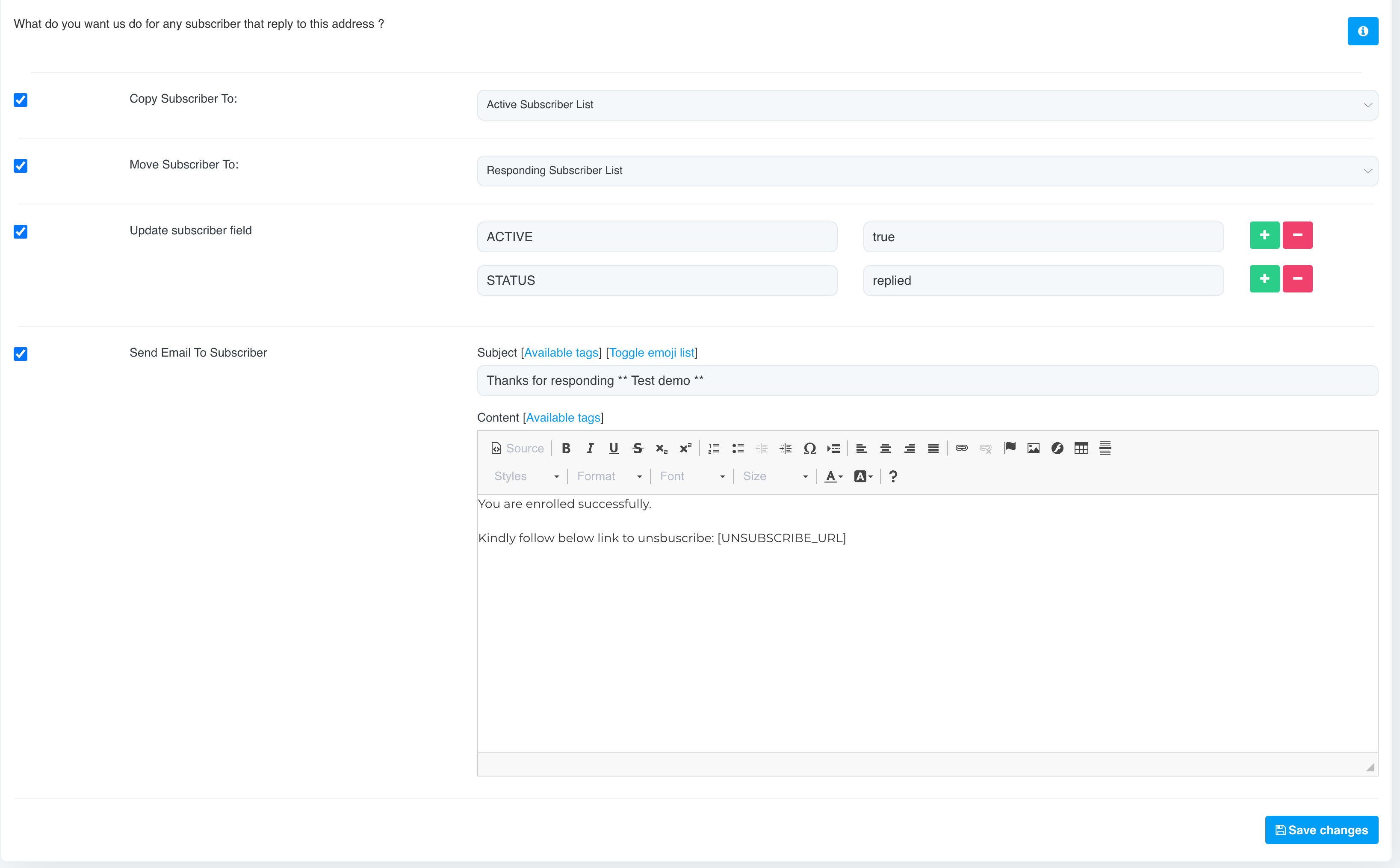The width and height of the screenshot is (1400, 868).
Task: Remove the ACTIVE field row
Action: [1297, 235]
